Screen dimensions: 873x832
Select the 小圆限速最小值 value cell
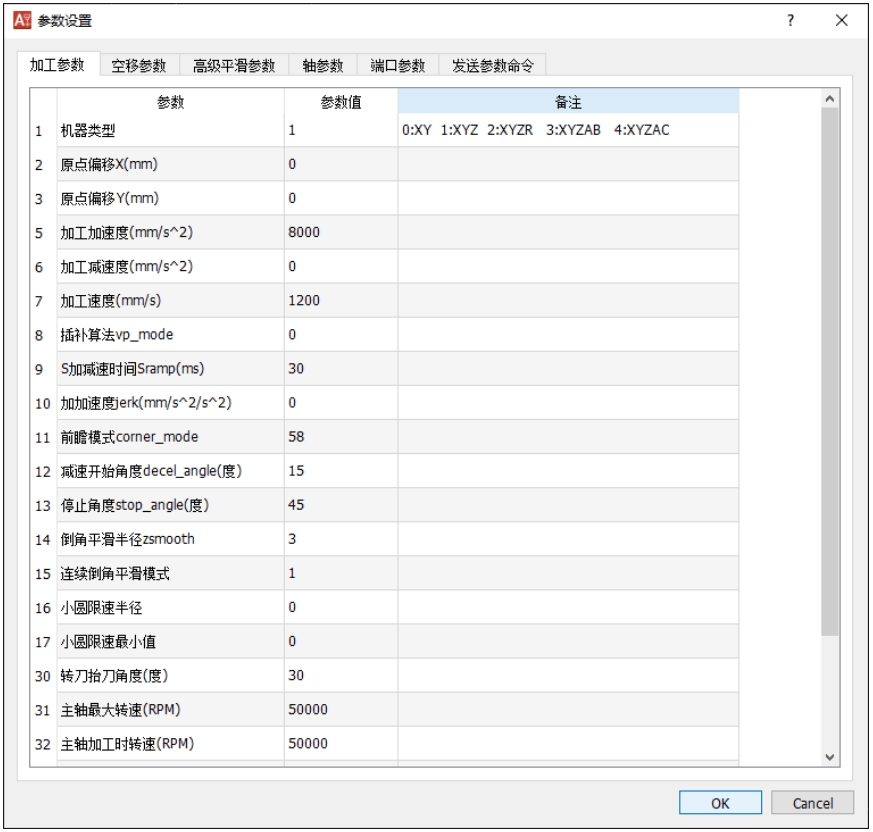coord(341,642)
